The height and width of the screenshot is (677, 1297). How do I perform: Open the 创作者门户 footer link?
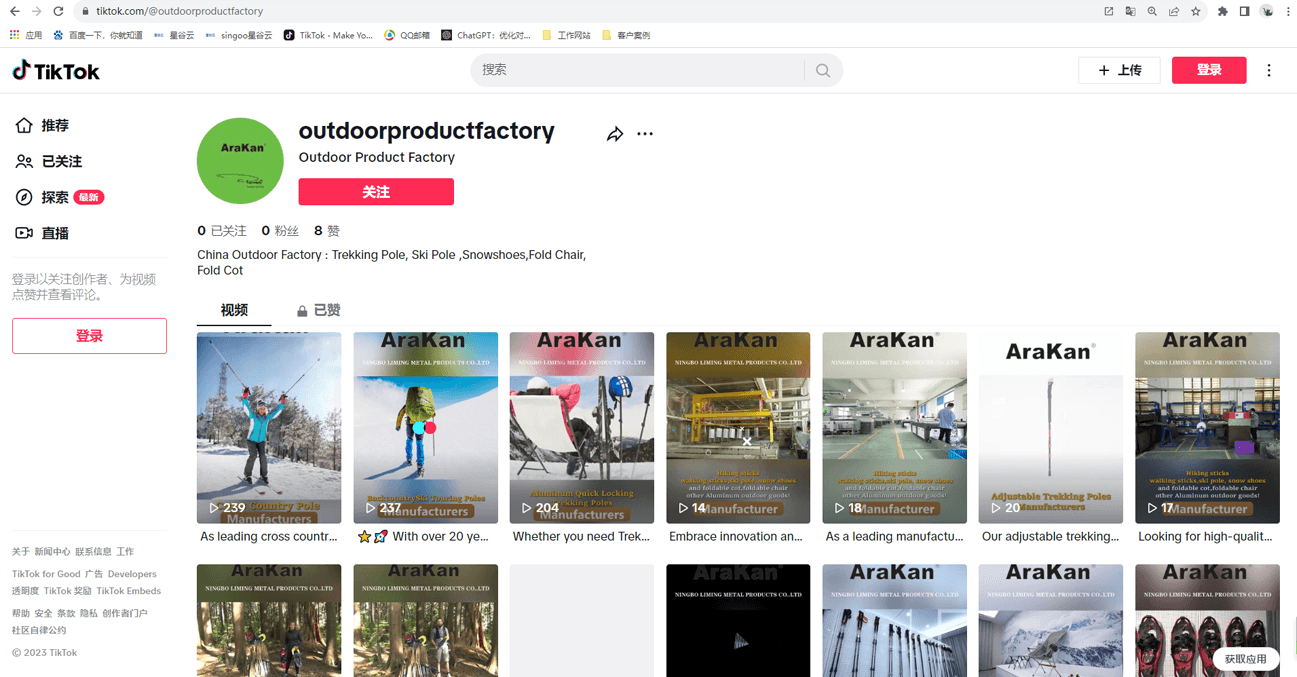[124, 613]
